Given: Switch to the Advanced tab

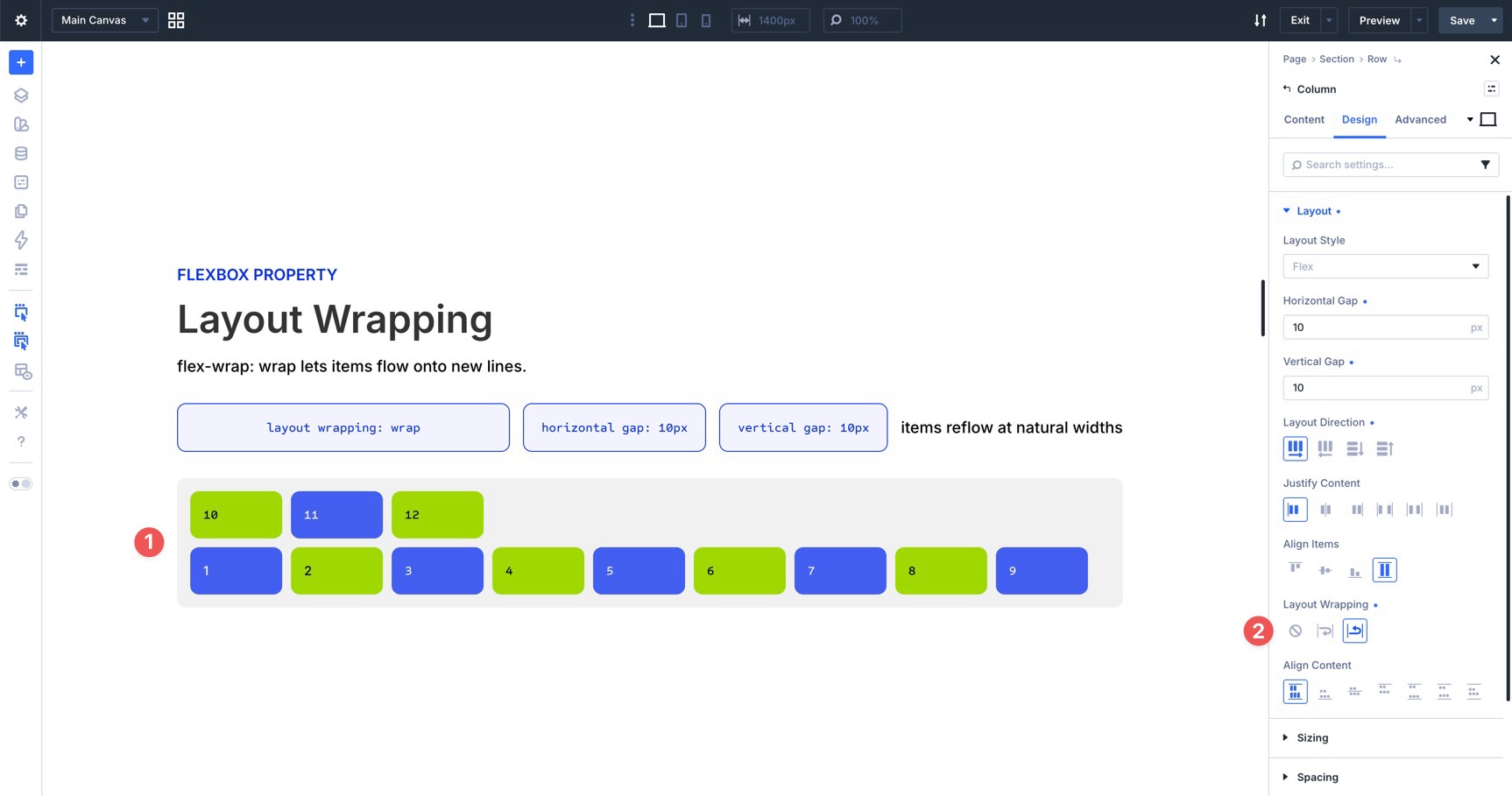Looking at the screenshot, I should (x=1420, y=120).
